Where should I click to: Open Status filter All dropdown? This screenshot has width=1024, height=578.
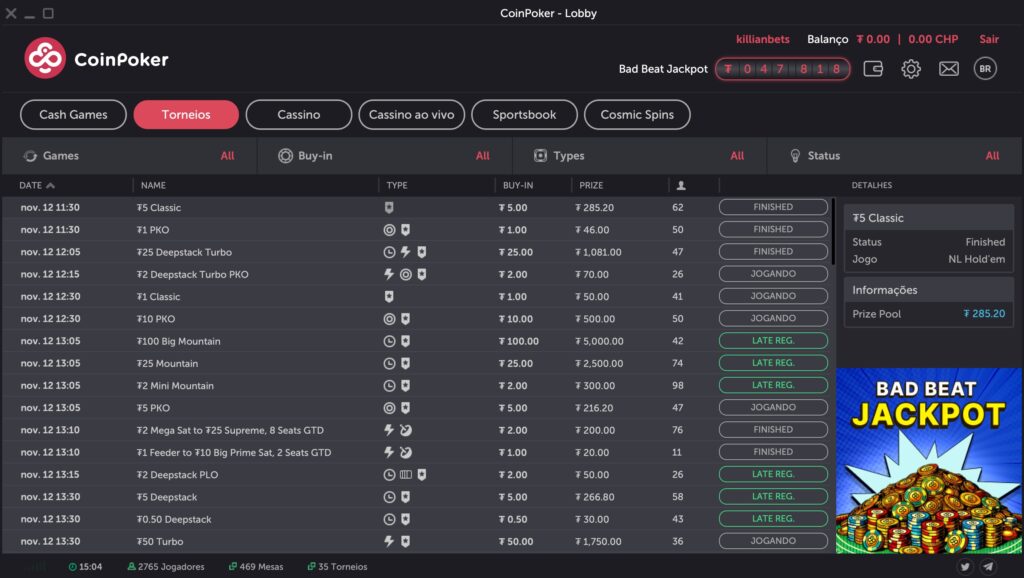pyautogui.click(x=993, y=155)
